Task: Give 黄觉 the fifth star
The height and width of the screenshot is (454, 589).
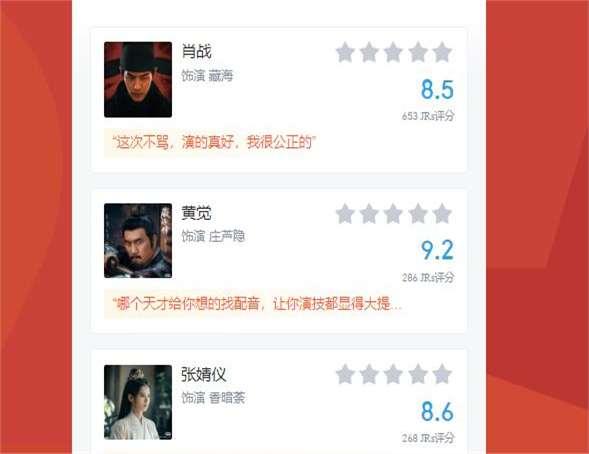Action: coord(442,214)
